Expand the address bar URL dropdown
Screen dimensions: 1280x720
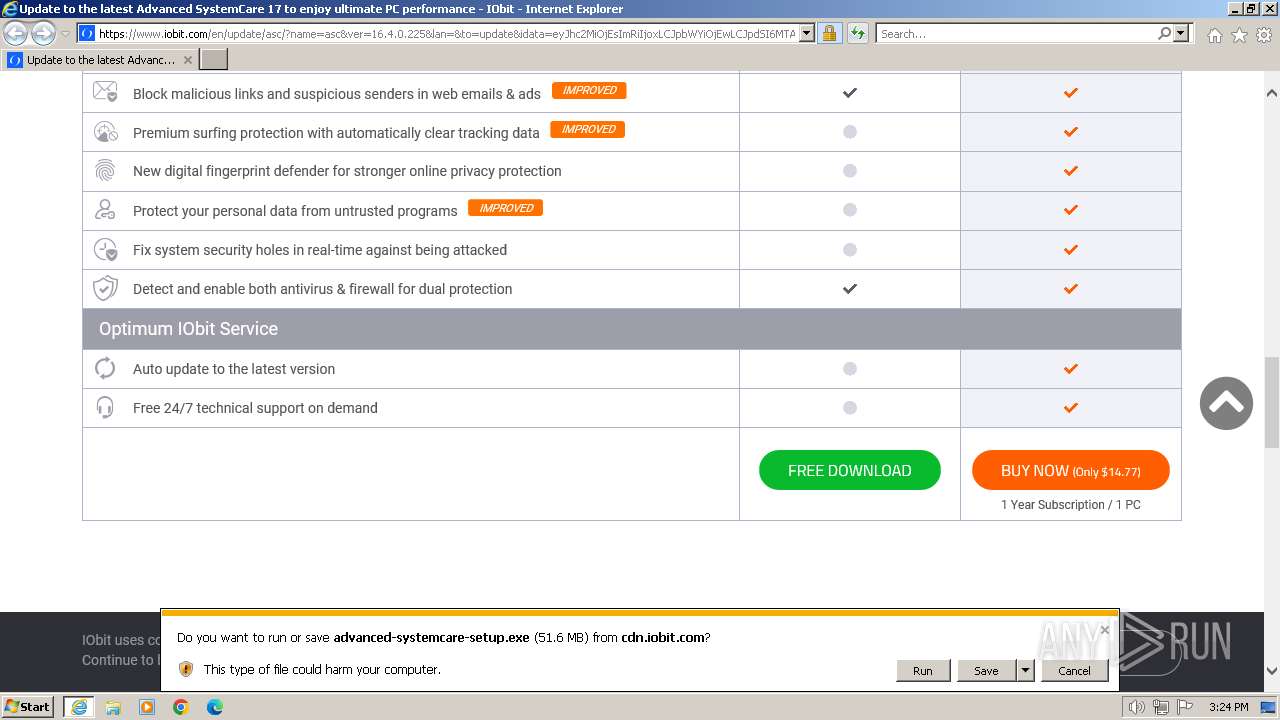[x=807, y=33]
